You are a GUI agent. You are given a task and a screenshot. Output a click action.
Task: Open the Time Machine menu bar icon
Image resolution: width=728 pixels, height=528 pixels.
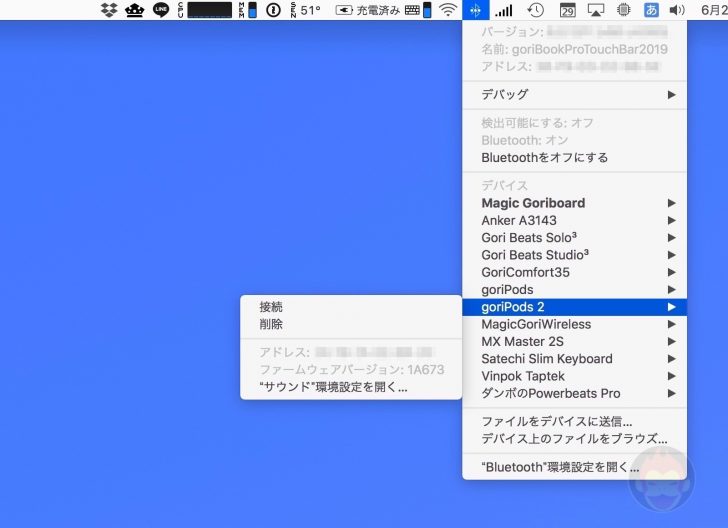[x=535, y=10]
